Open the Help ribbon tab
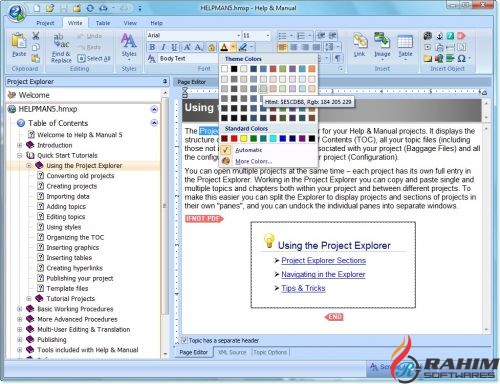Image resolution: width=500 pixels, height=384 pixels. (156, 23)
